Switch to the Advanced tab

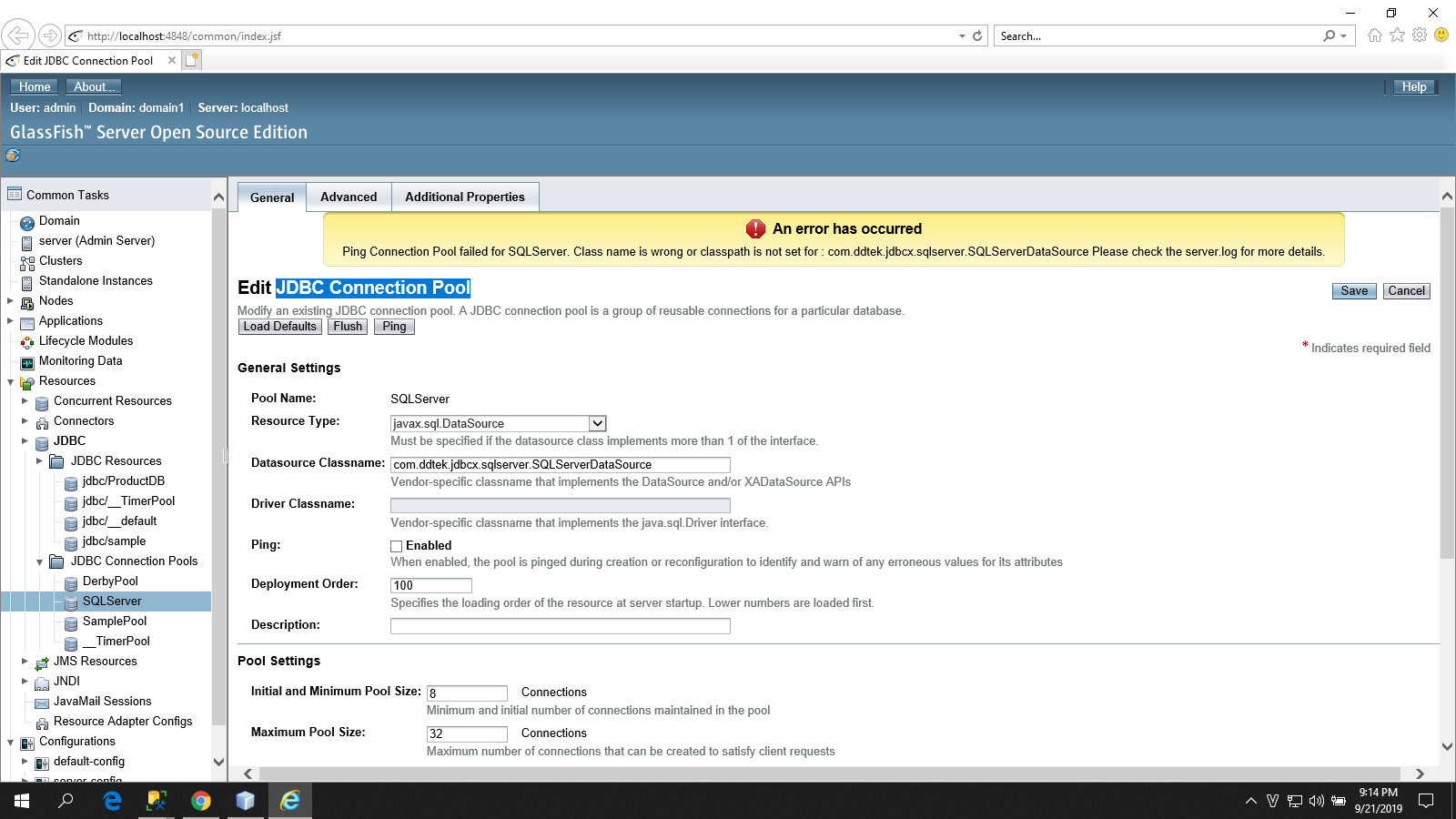(349, 197)
